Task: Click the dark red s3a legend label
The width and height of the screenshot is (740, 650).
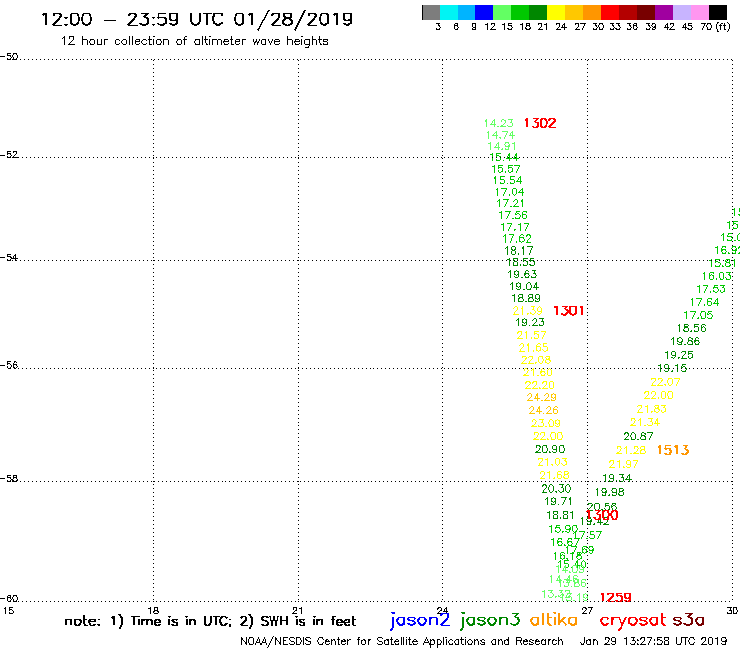Action: click(688, 620)
